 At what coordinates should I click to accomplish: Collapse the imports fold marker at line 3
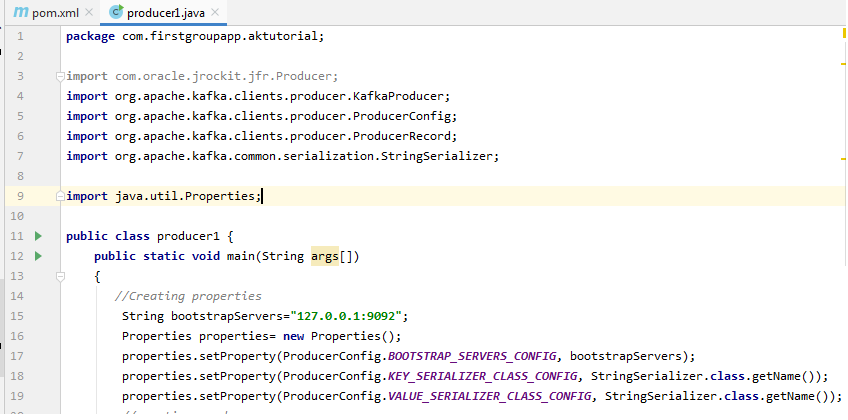click(61, 76)
